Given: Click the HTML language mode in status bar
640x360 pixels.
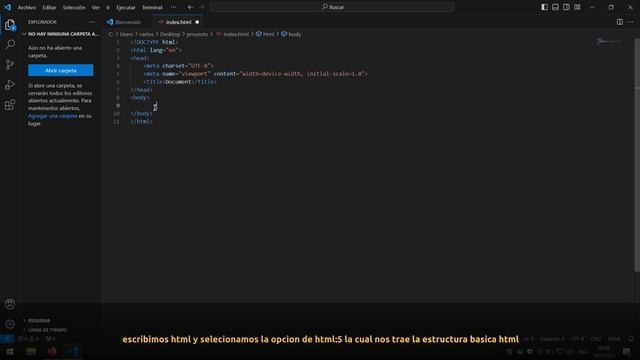Looking at the screenshot, I should click(614, 339).
